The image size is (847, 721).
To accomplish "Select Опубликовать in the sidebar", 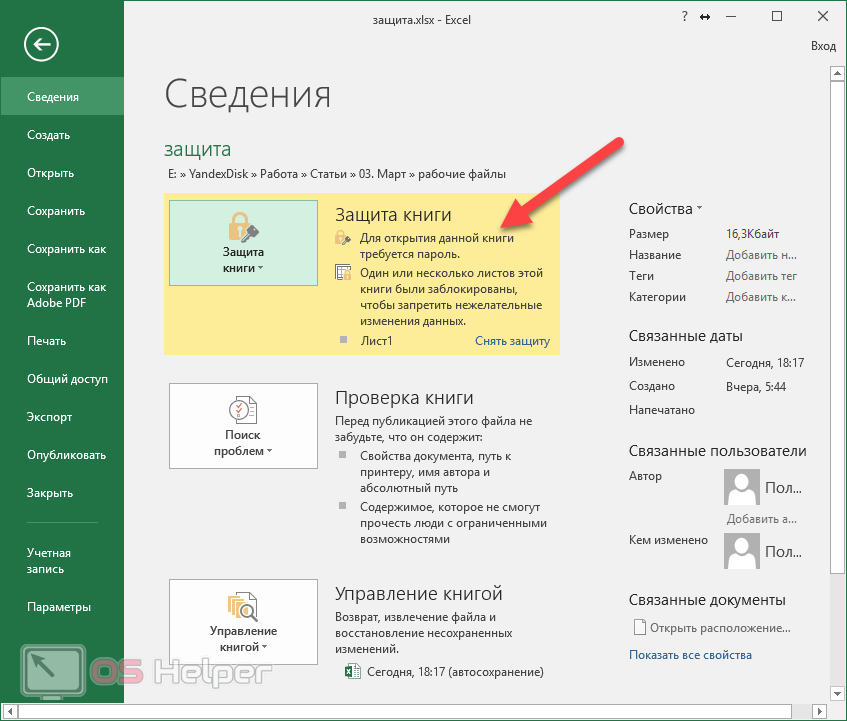I will [62, 455].
